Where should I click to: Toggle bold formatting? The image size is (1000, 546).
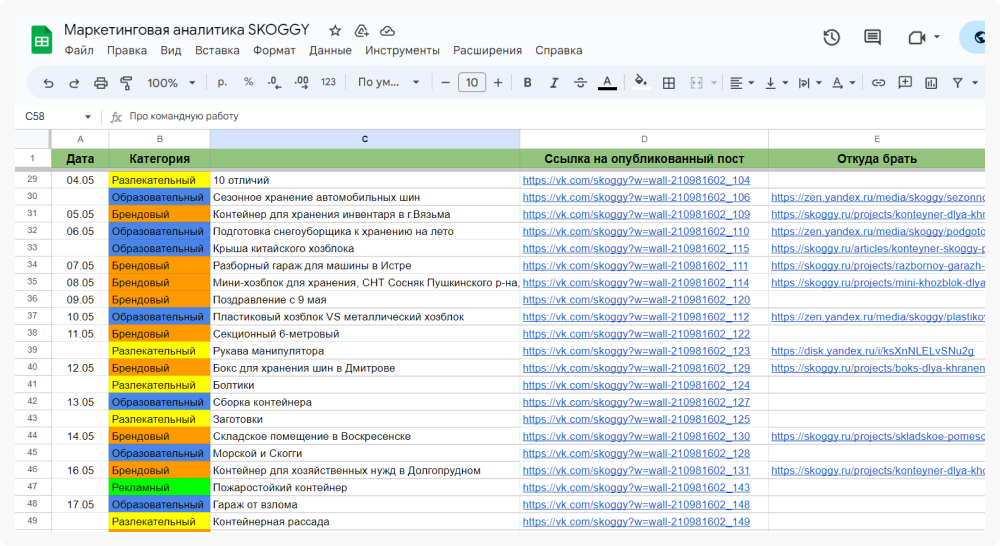click(x=528, y=83)
